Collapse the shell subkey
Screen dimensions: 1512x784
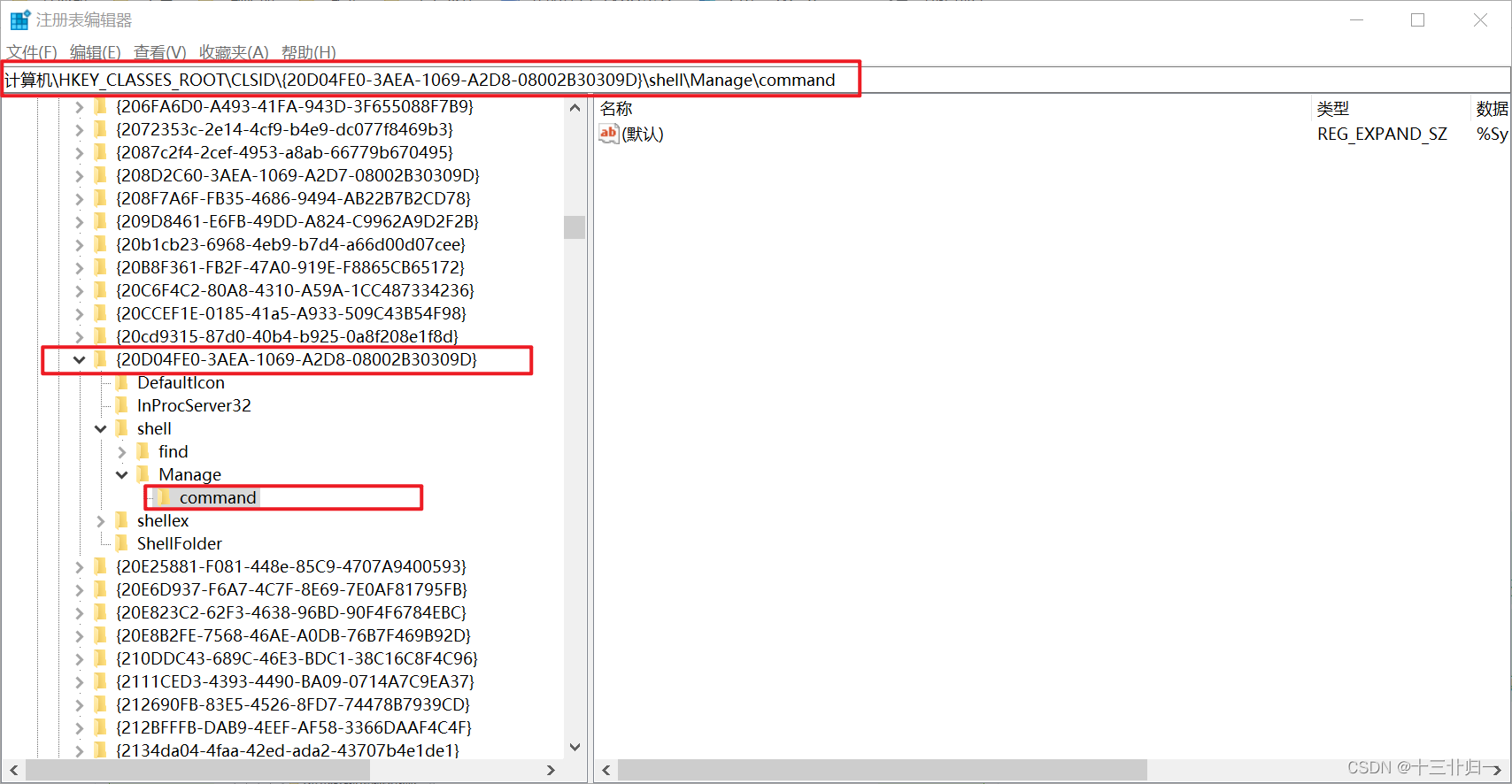100,428
